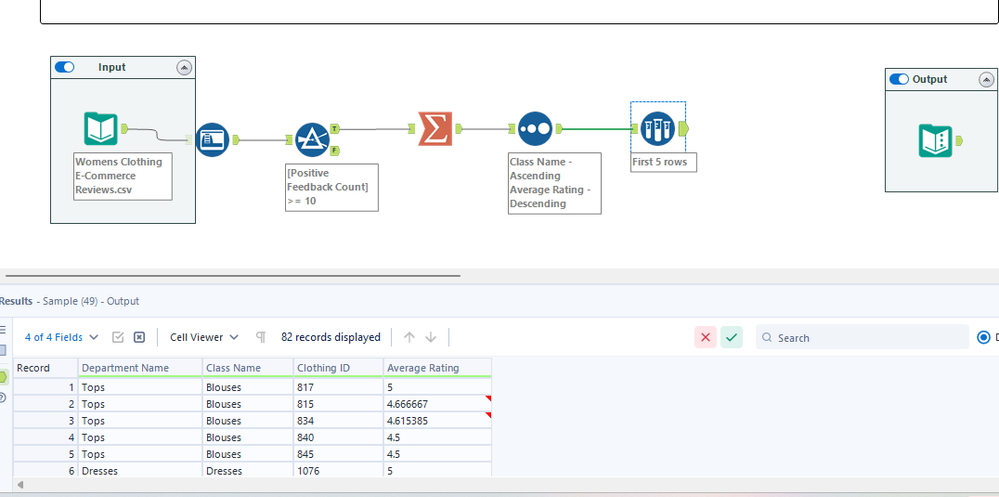Image resolution: width=999 pixels, height=497 pixels.
Task: Click the First 5 rows annotation
Action: tap(663, 162)
